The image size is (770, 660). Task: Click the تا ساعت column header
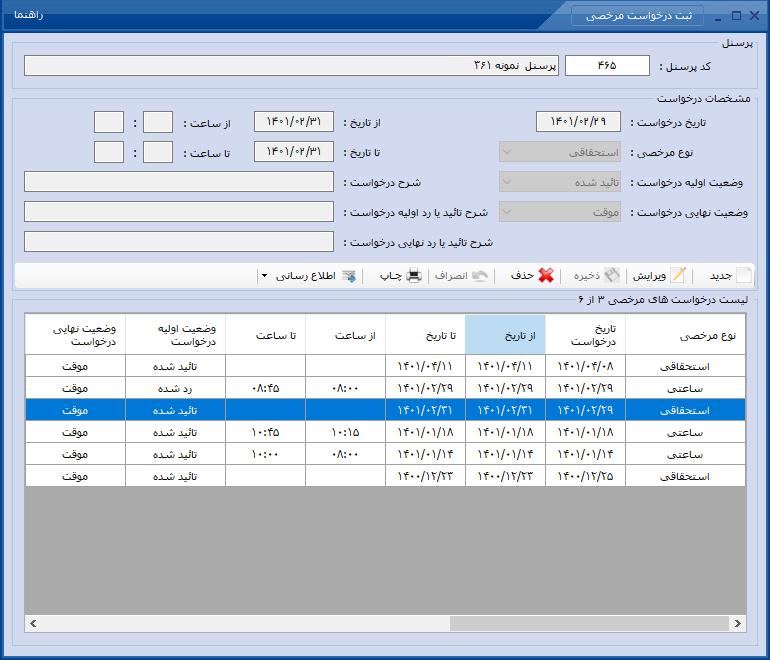pos(266,335)
